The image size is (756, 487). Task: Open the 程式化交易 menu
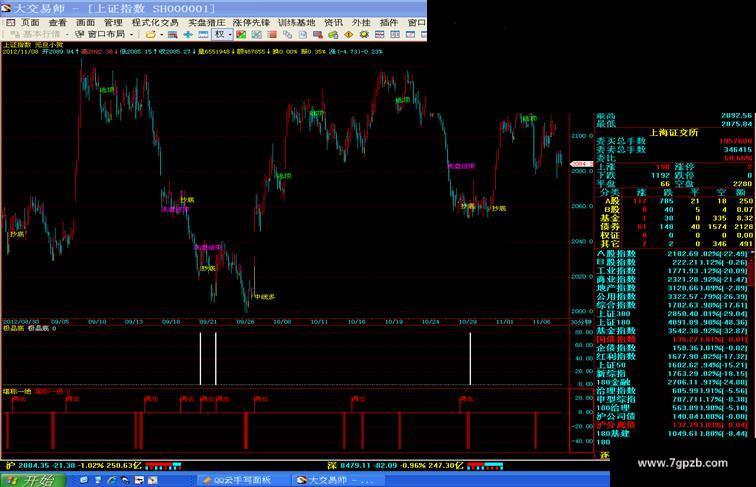click(x=155, y=23)
